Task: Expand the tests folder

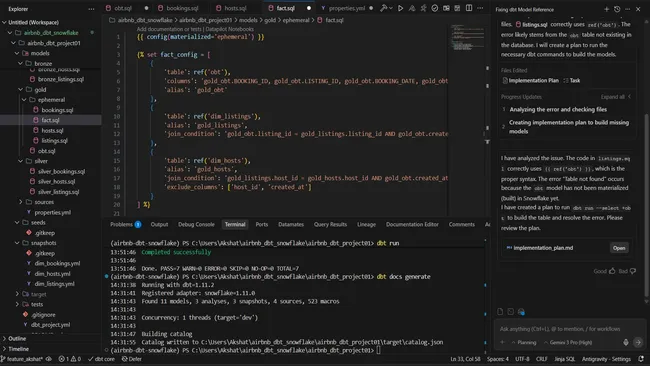Action: point(17,304)
